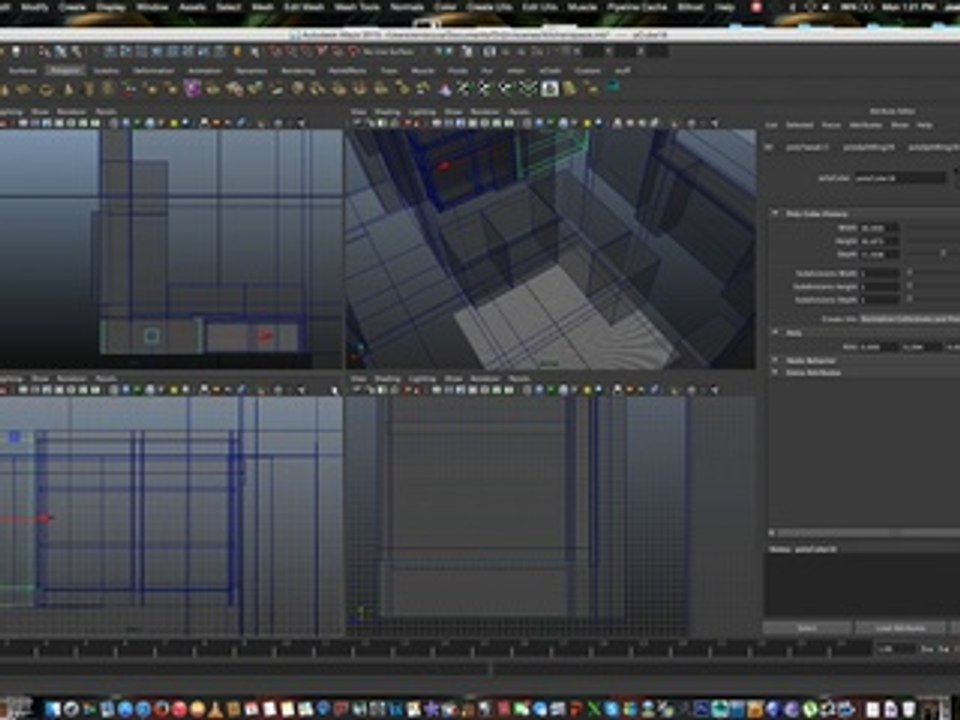Switch to the Animation shelf tab
This screenshot has height=720, width=960.
(x=204, y=71)
